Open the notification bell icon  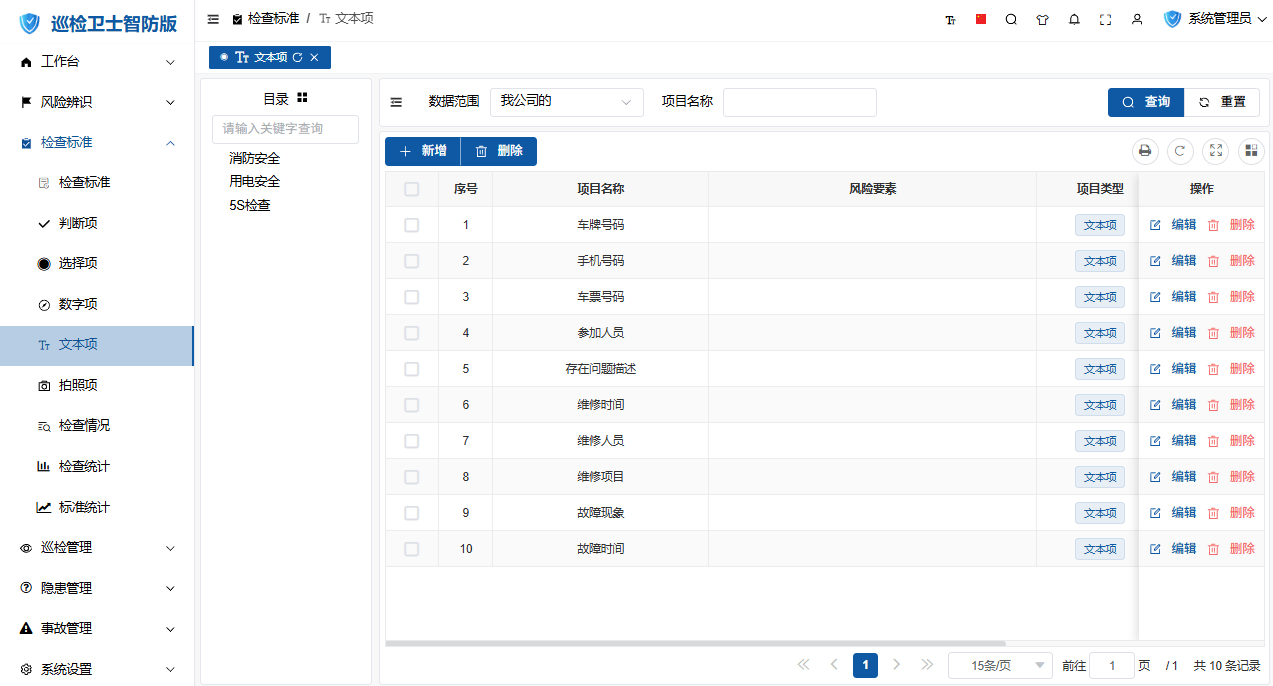pyautogui.click(x=1074, y=19)
